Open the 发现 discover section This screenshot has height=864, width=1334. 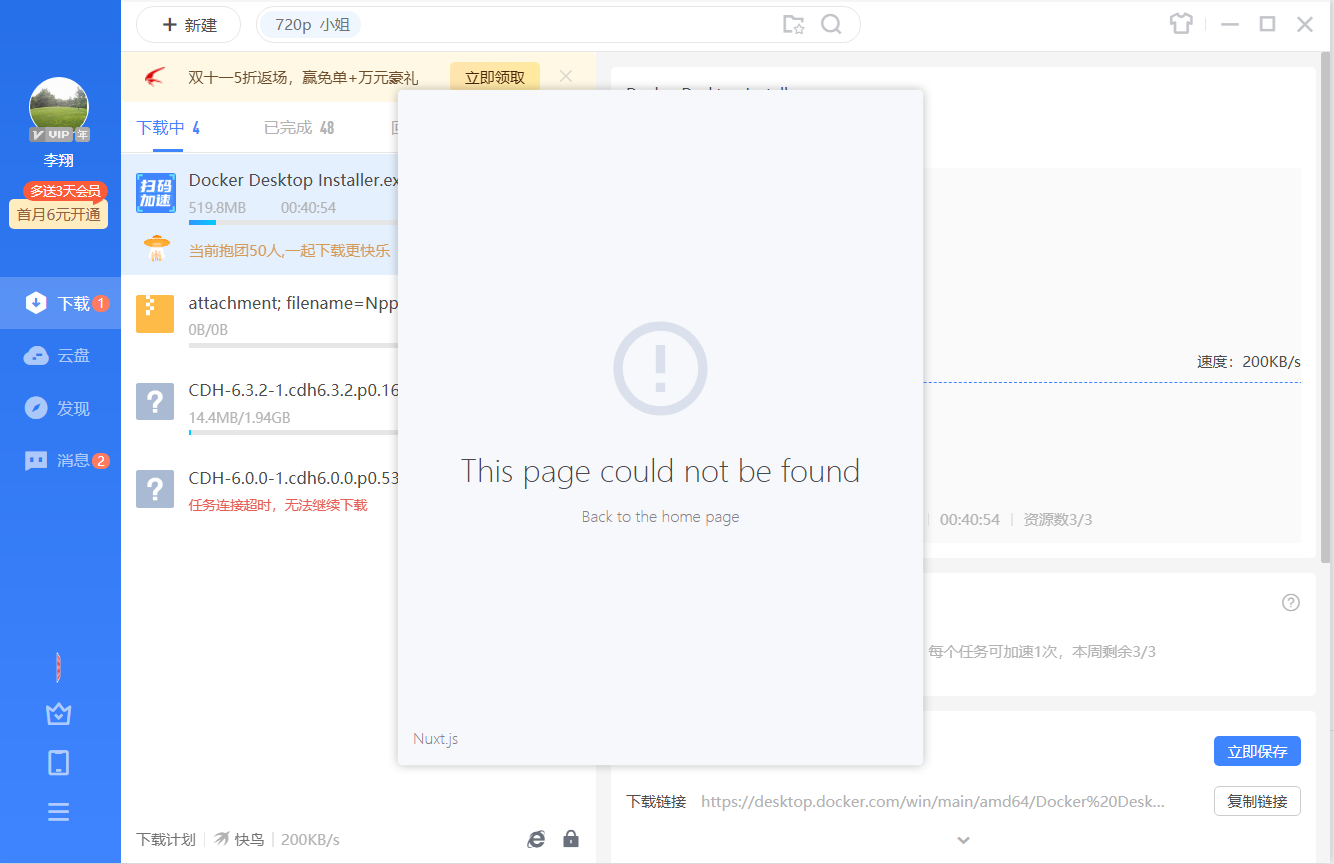pos(60,408)
